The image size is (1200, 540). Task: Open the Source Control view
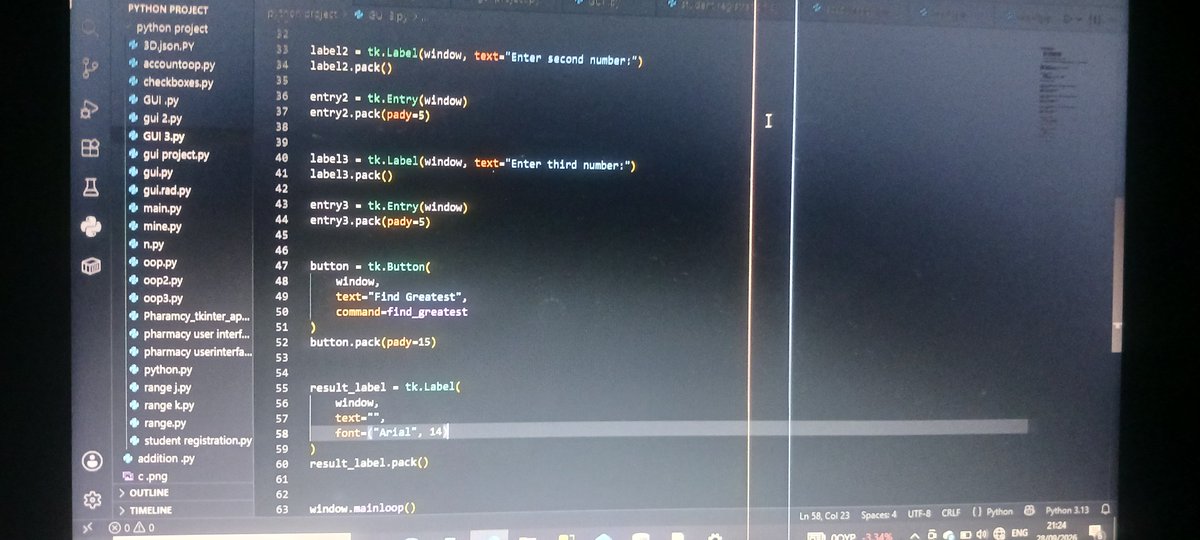[x=91, y=68]
